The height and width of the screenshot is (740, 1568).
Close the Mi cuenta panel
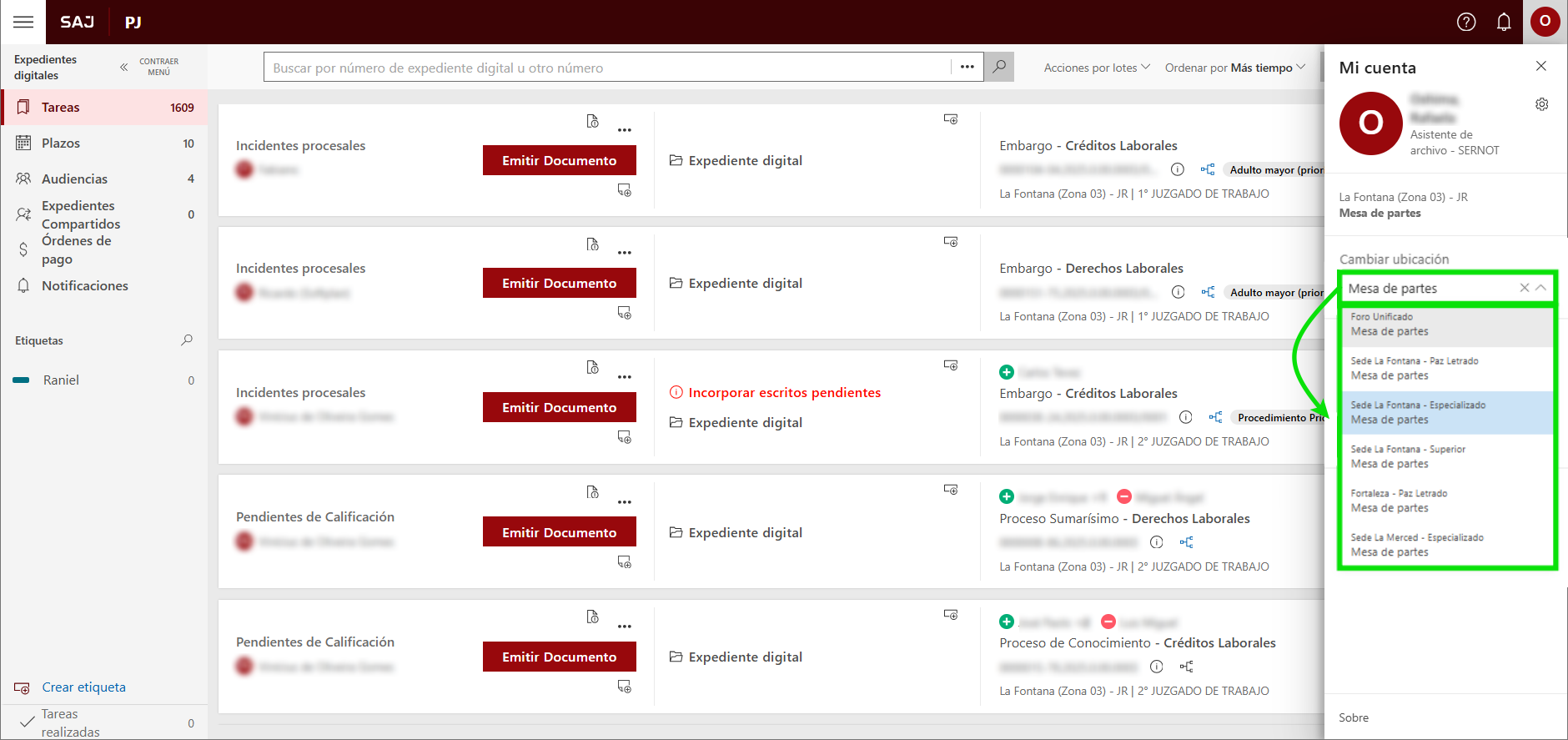click(x=1540, y=67)
